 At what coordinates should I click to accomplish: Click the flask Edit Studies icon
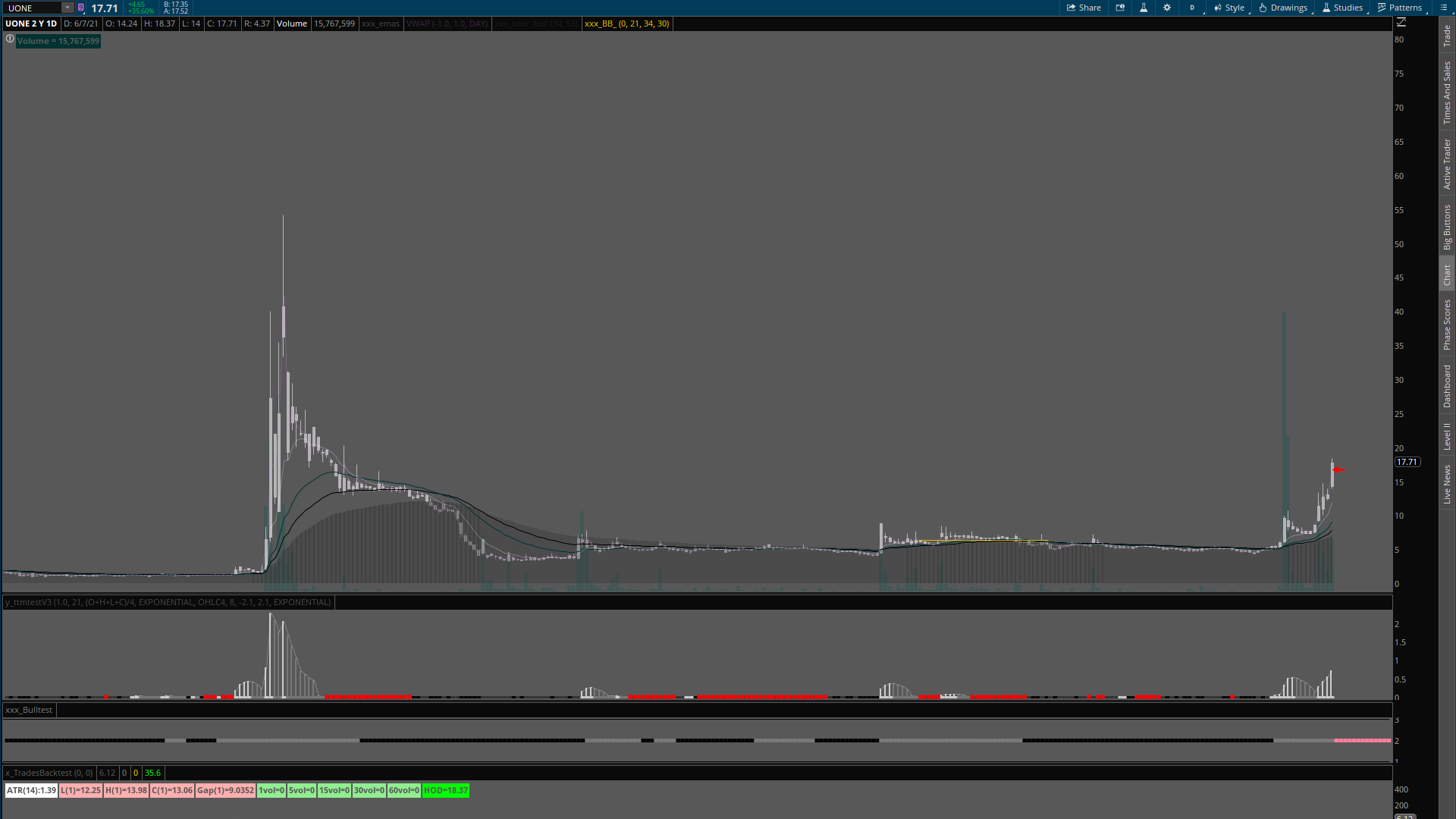tap(1144, 8)
